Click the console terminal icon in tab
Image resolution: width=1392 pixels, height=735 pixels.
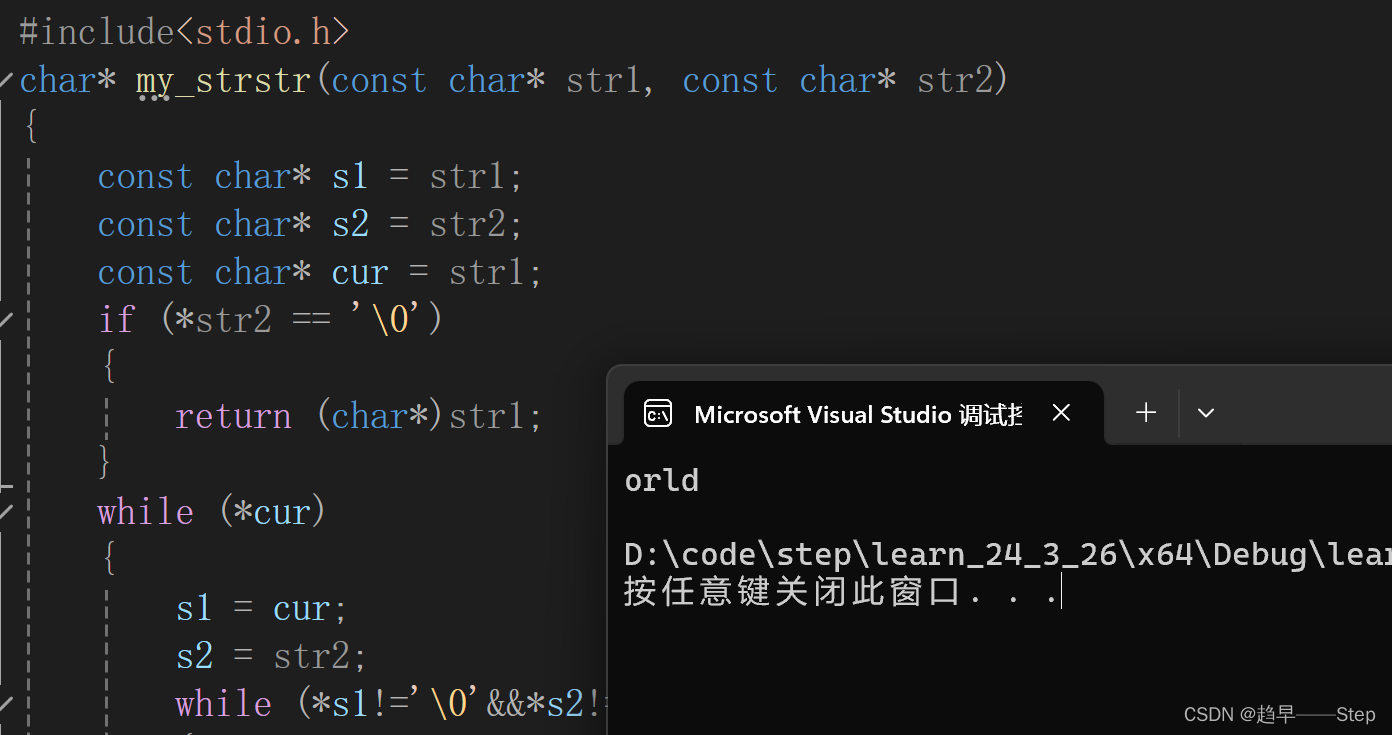(658, 413)
